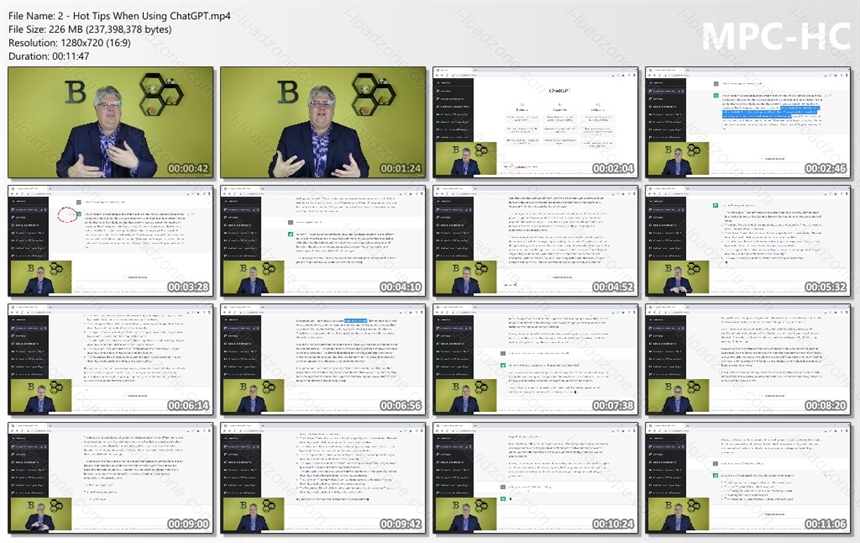
Task: Select the ChatGPT home screen thumbnail at 00:02:04
Action: pyautogui.click(x=535, y=123)
